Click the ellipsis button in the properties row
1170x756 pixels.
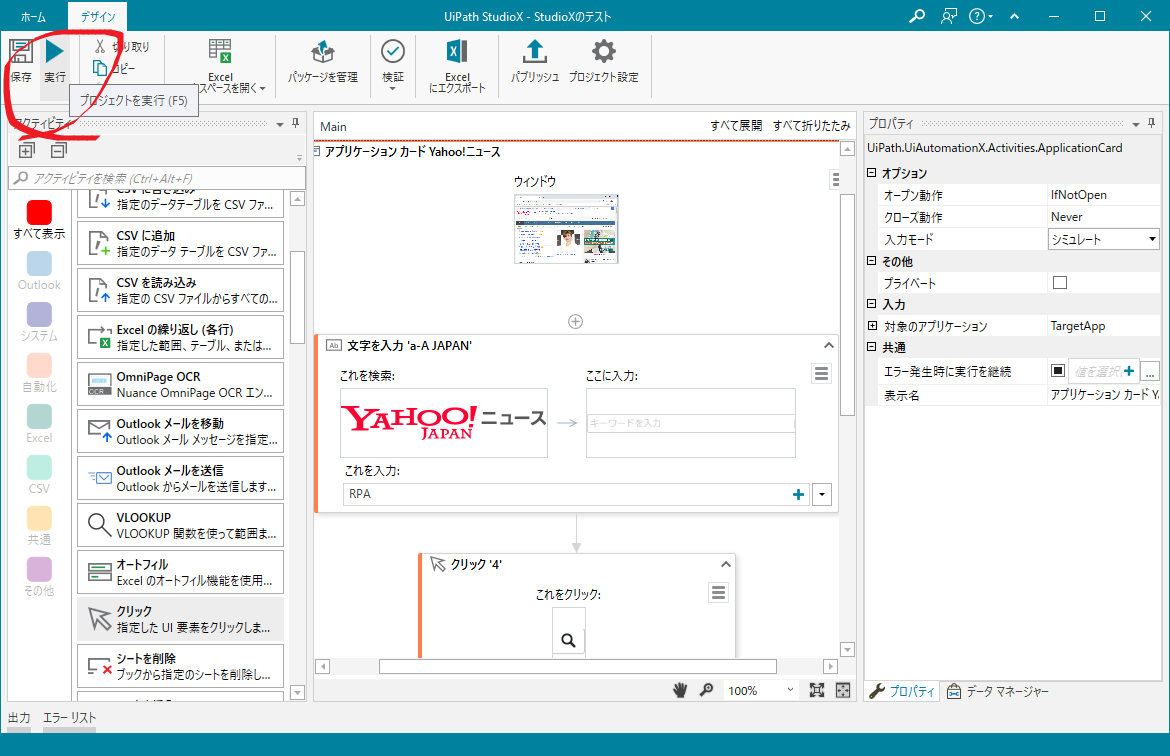tap(1150, 370)
